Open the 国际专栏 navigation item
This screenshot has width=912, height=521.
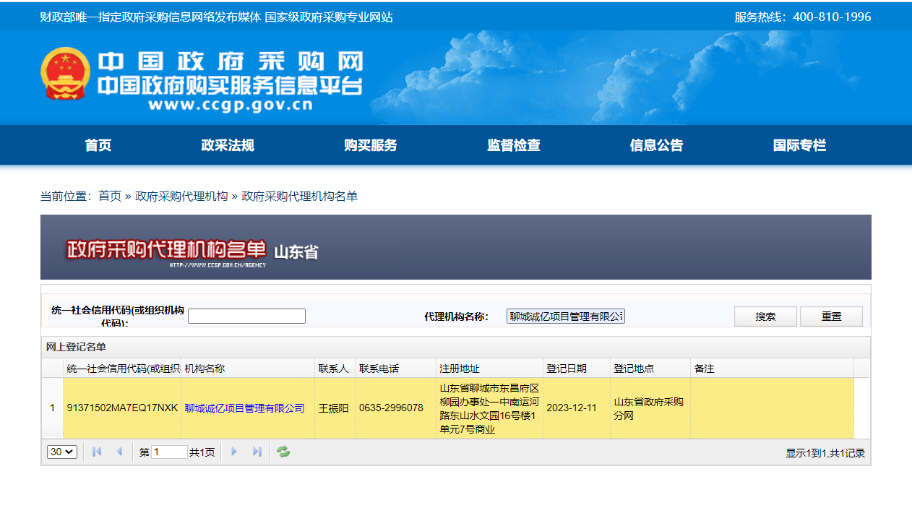799,145
